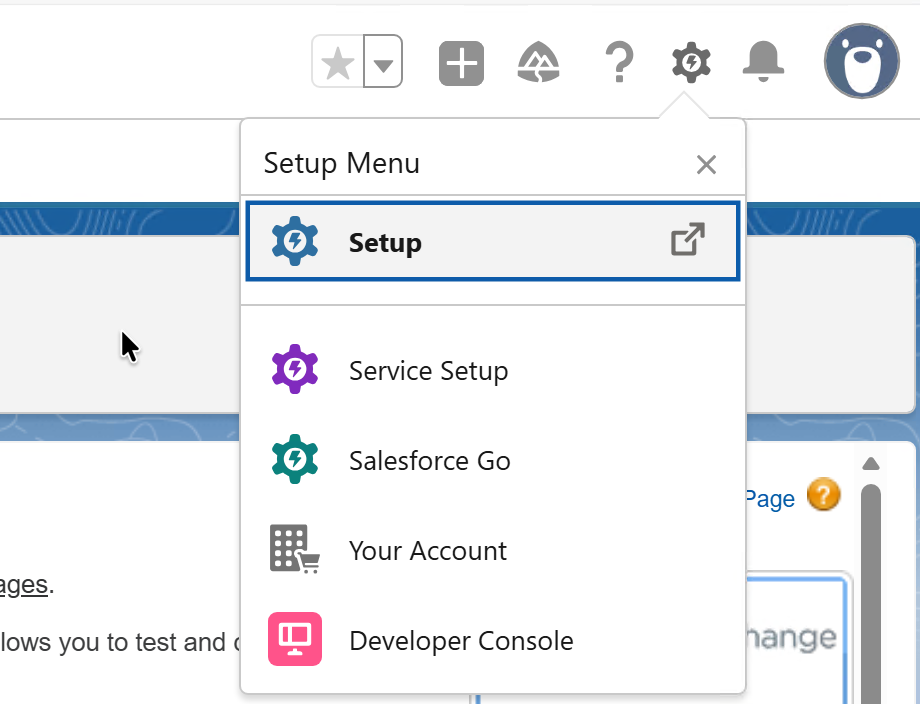The width and height of the screenshot is (920, 704).
Task: Follow the blue Page link
Action: click(771, 499)
